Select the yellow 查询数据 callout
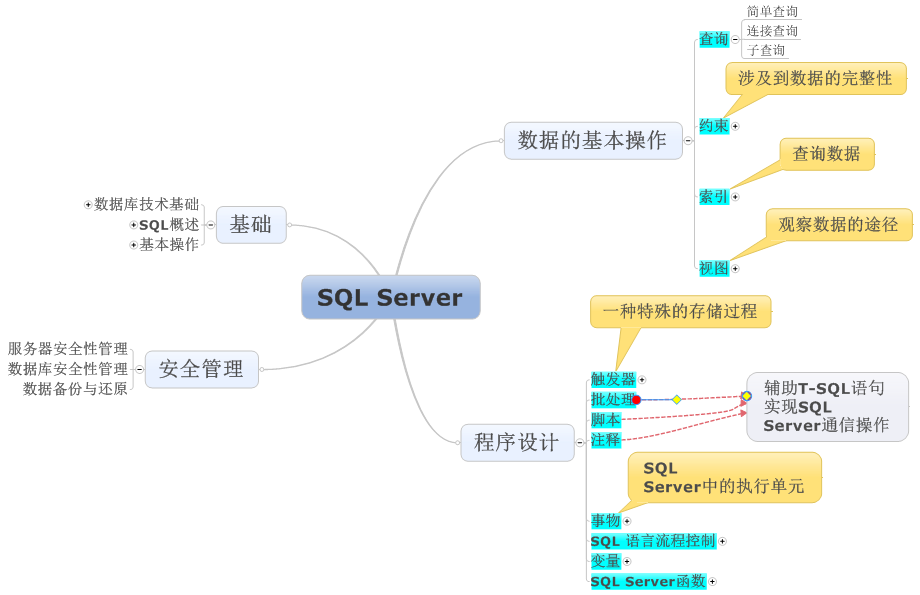The height and width of the screenshot is (595, 920). (826, 154)
